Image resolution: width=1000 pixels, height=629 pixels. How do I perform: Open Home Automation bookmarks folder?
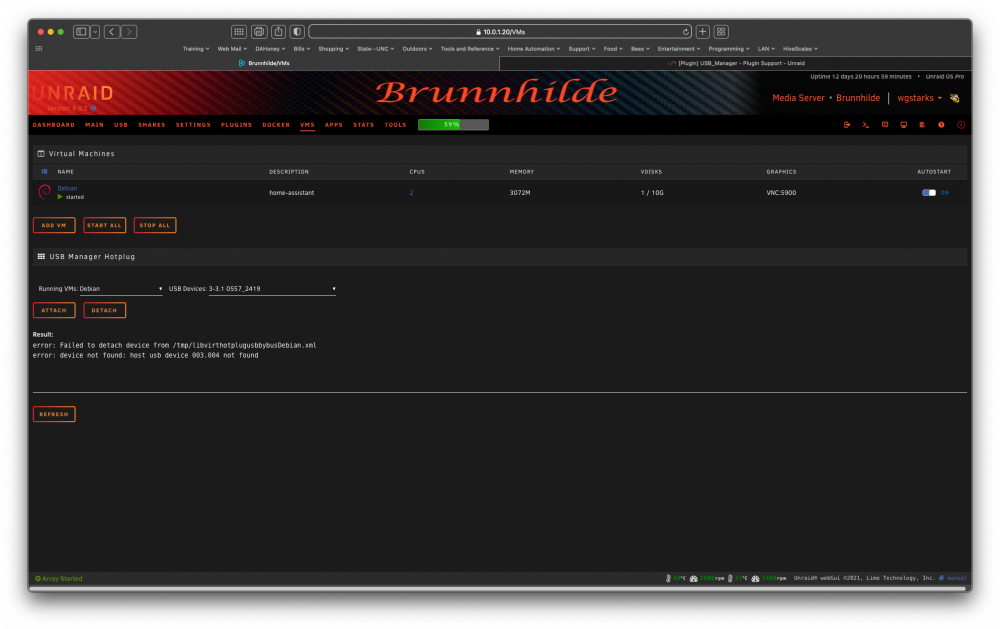(x=534, y=48)
